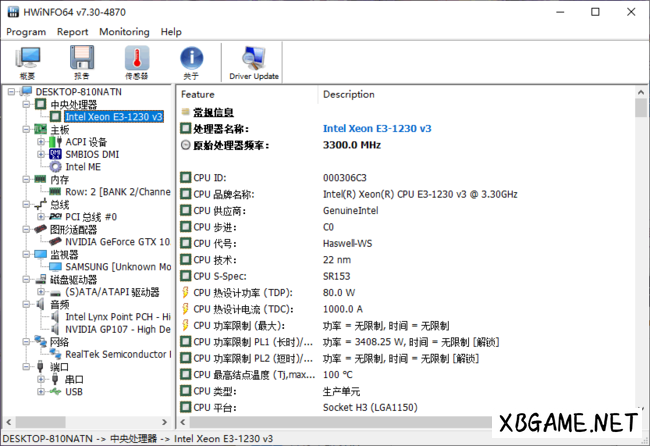
Task: Collapse the 中央处理器 tree branch
Action: click(x=27, y=104)
